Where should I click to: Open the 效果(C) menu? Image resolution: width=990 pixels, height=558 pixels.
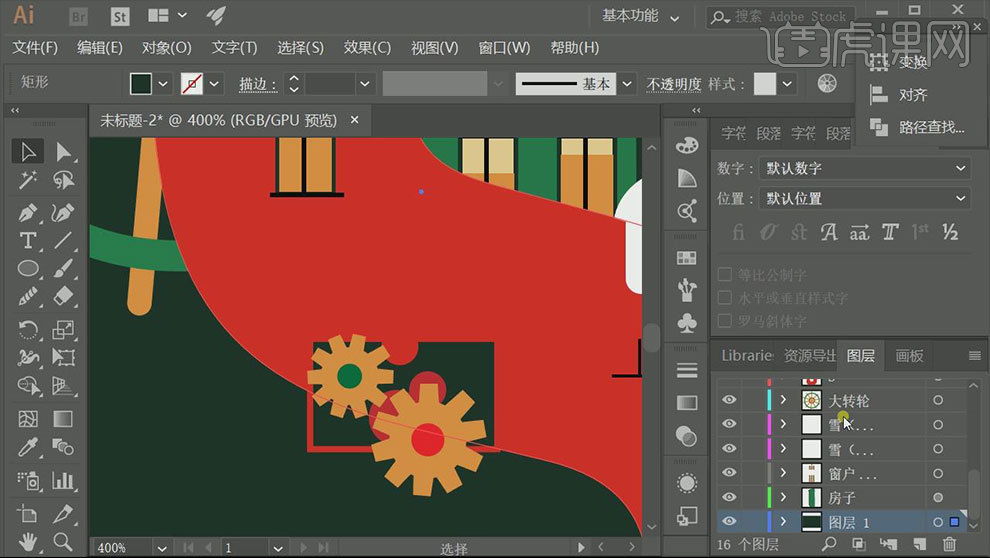367,48
